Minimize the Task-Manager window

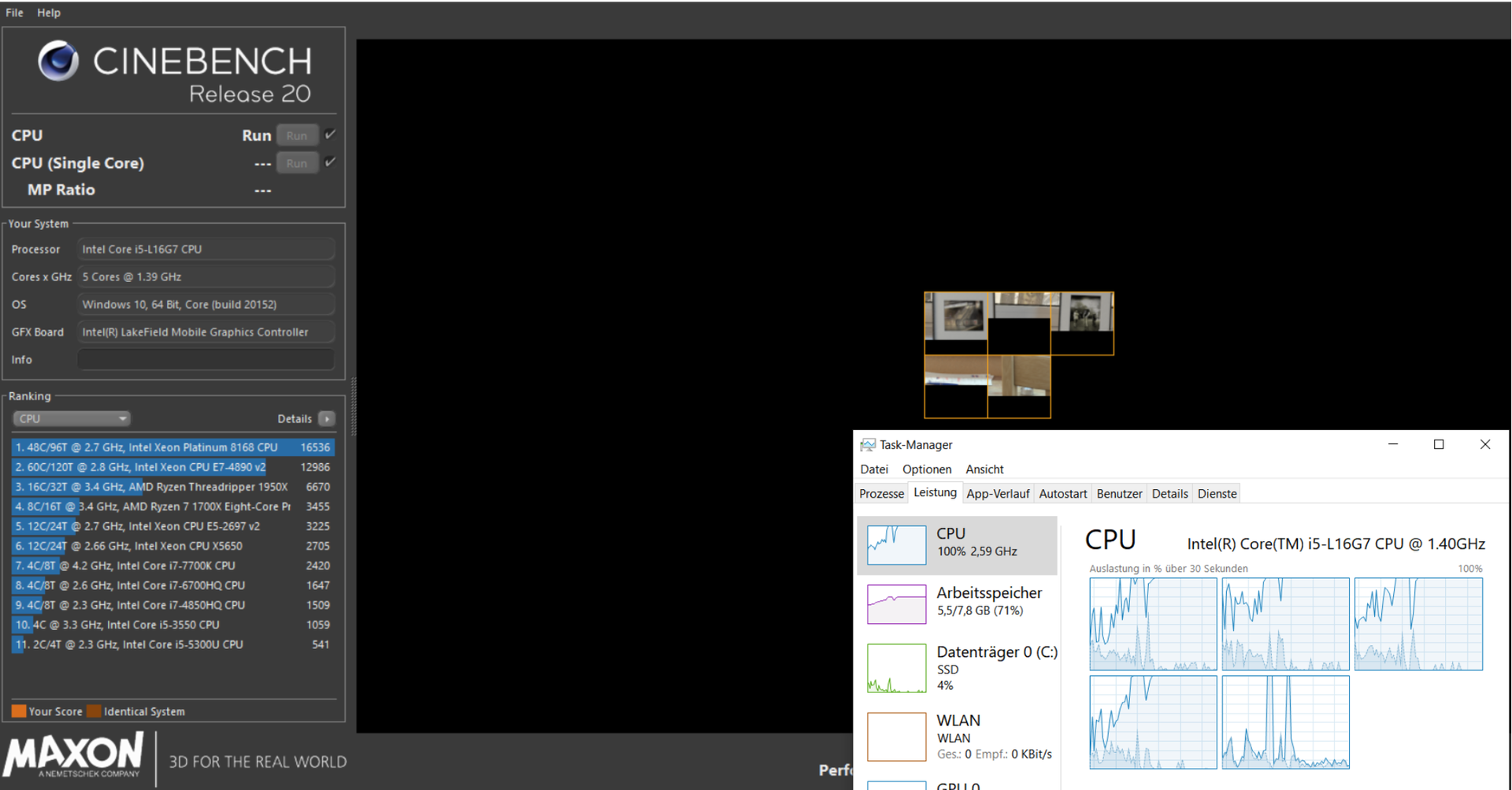coord(1393,445)
